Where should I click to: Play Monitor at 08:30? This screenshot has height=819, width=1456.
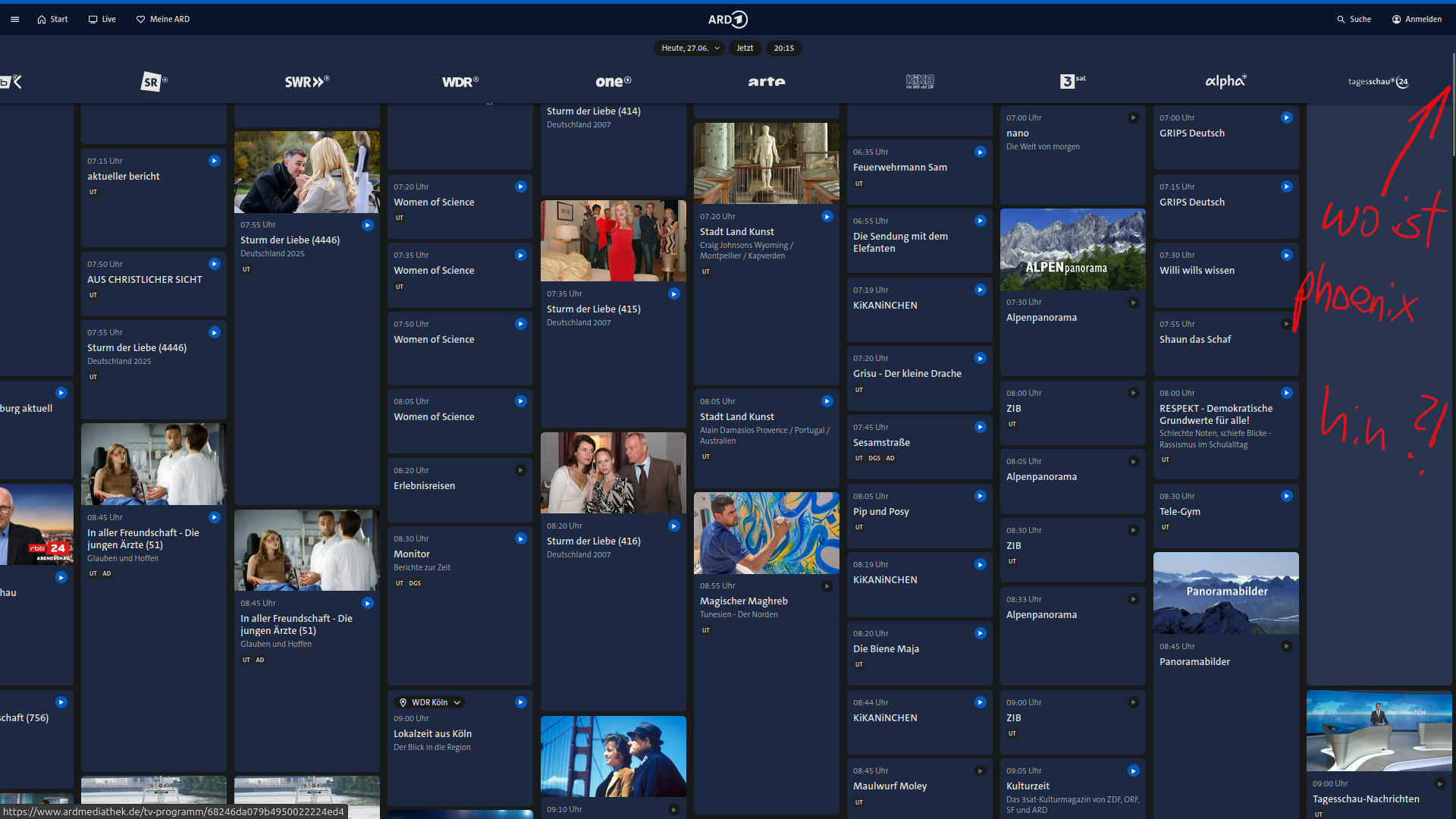[521, 538]
